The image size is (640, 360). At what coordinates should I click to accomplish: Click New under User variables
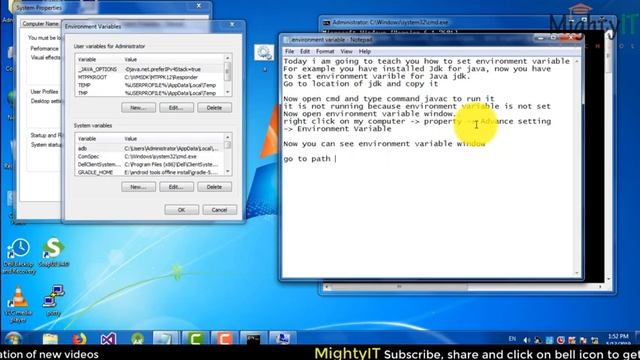138,108
